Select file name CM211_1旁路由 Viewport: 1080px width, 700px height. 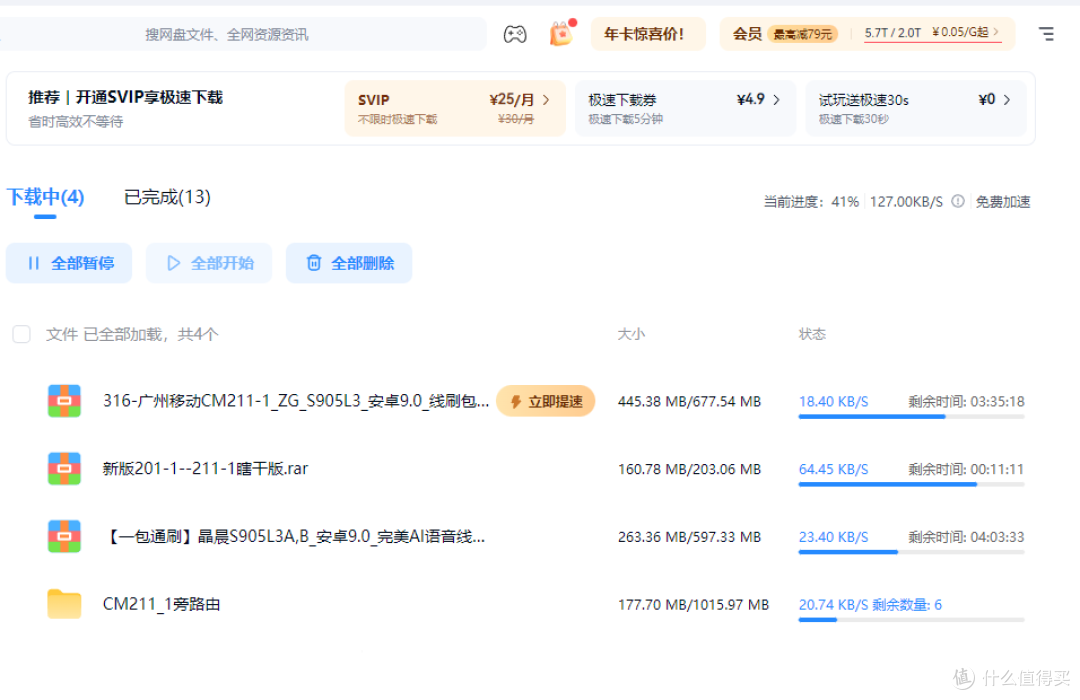[x=161, y=604]
